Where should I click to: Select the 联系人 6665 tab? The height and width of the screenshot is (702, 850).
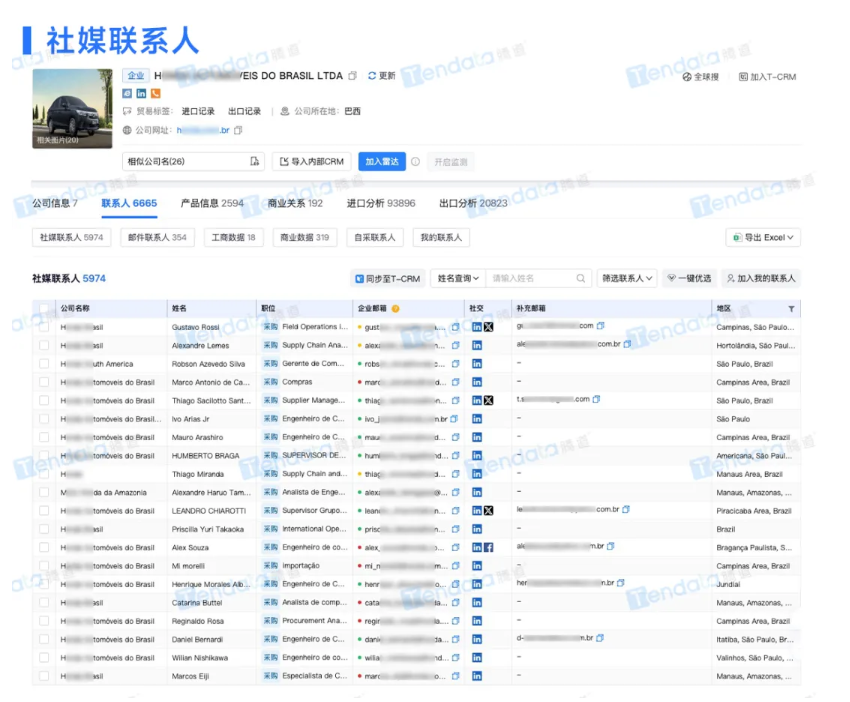129,203
